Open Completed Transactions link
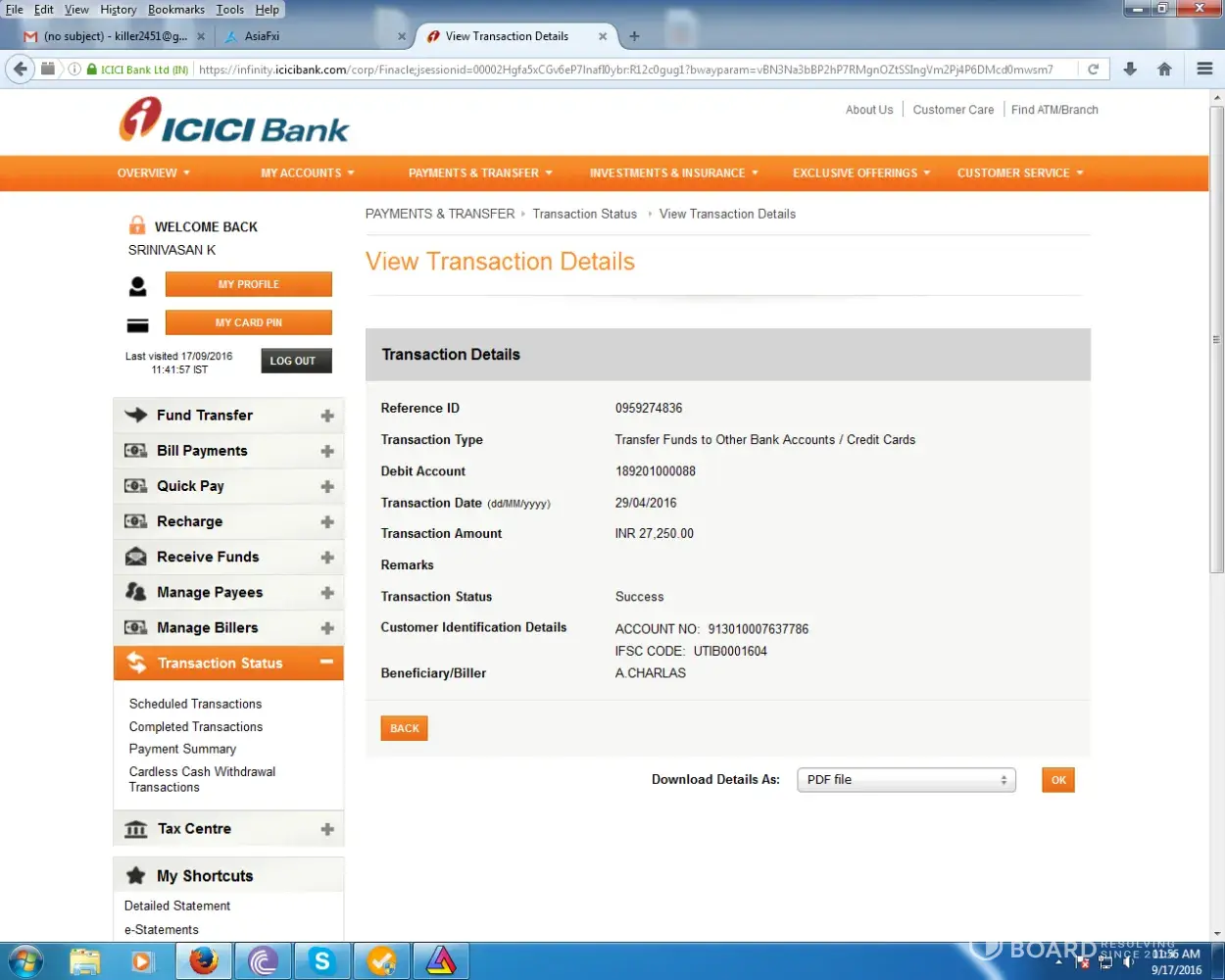This screenshot has width=1225, height=980. (196, 727)
